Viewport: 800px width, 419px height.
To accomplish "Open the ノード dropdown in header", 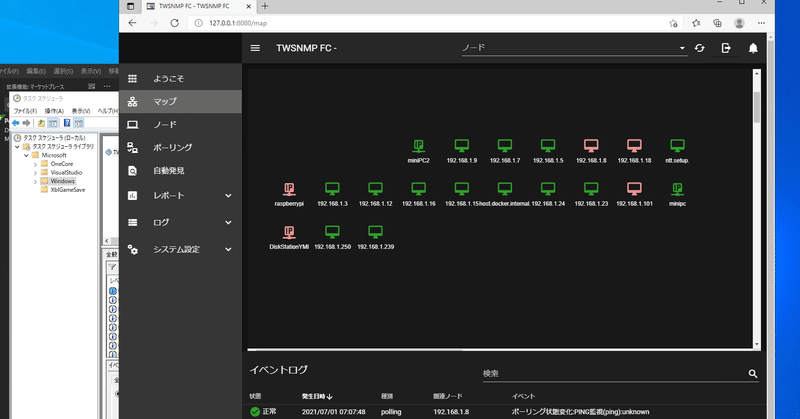I will point(574,48).
